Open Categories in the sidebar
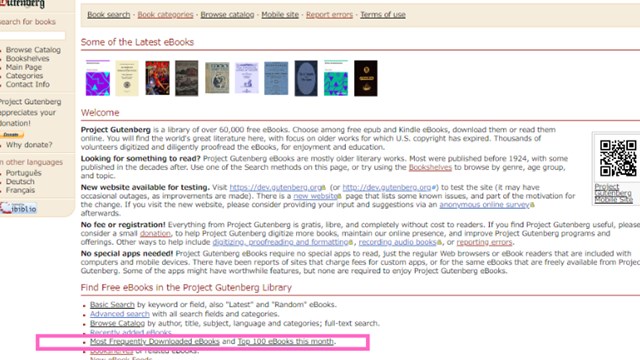Image resolution: width=640 pixels, height=360 pixels. 24,76
